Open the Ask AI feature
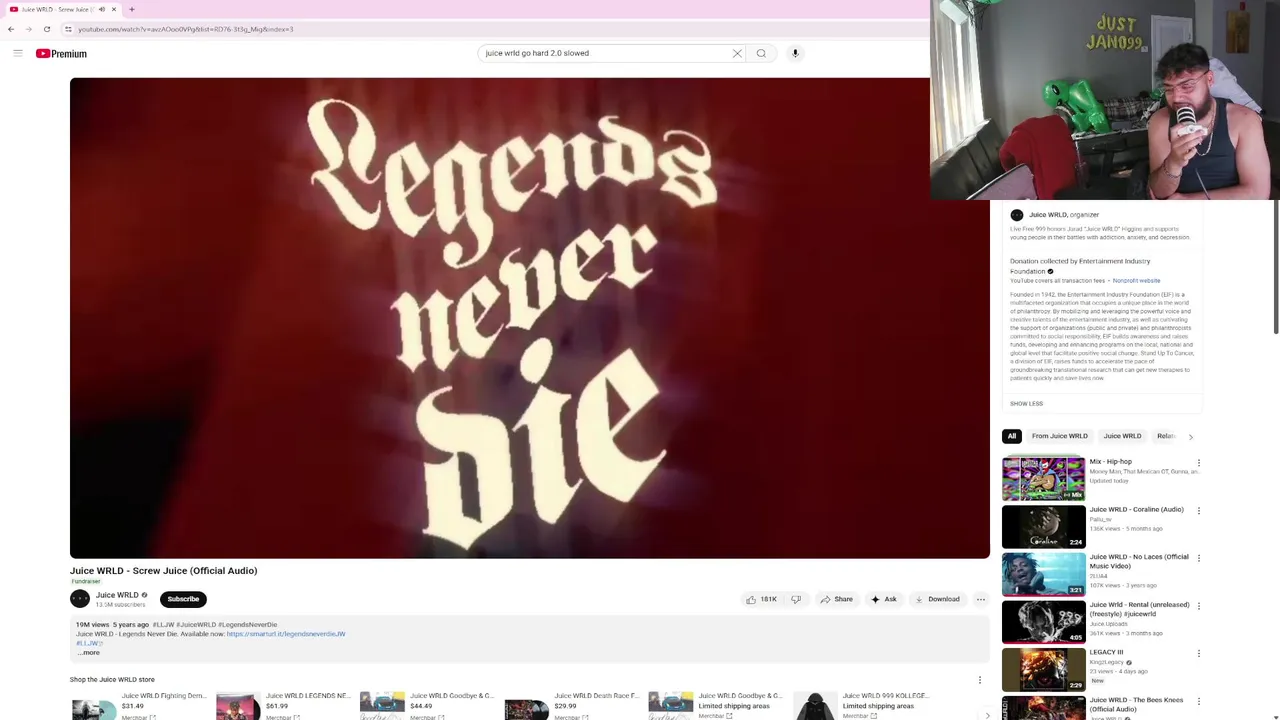The height and width of the screenshot is (720, 1280). pos(883,599)
